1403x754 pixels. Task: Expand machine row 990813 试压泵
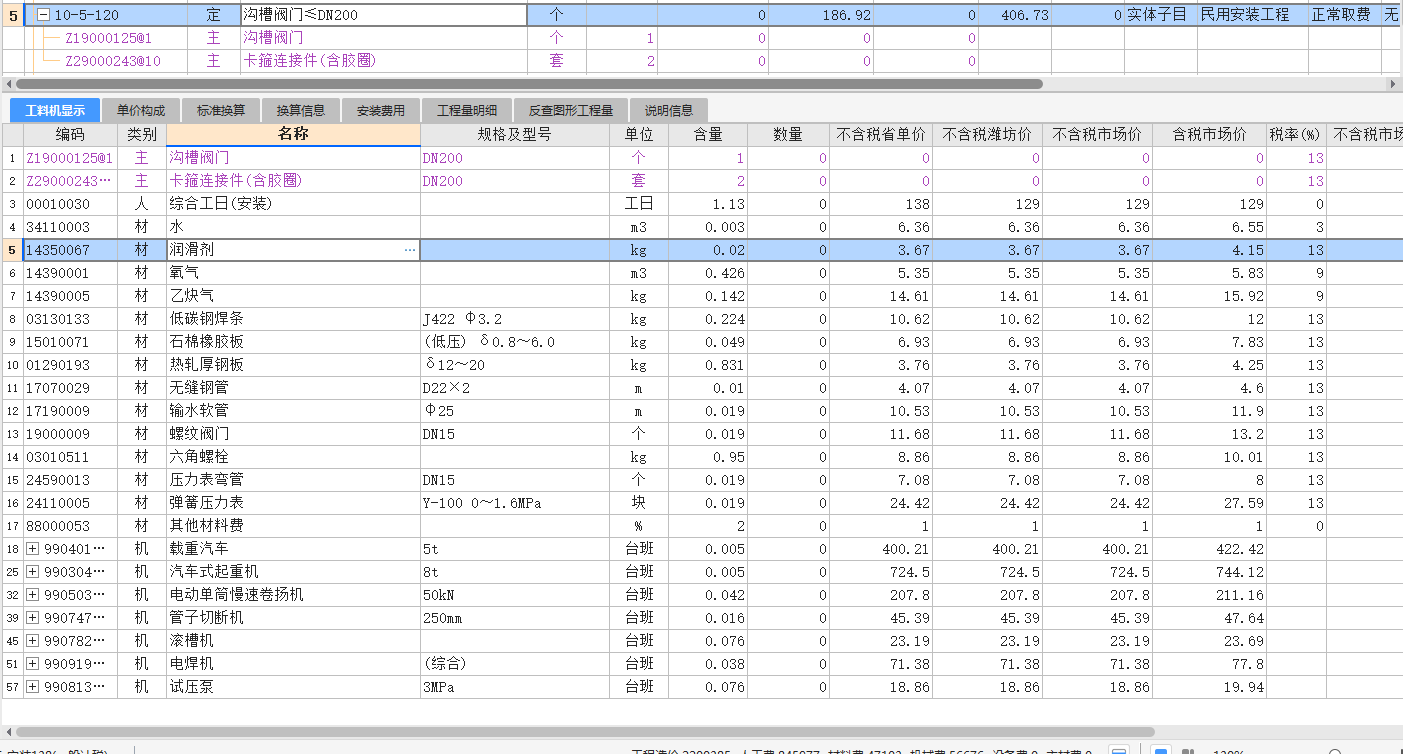(33, 687)
